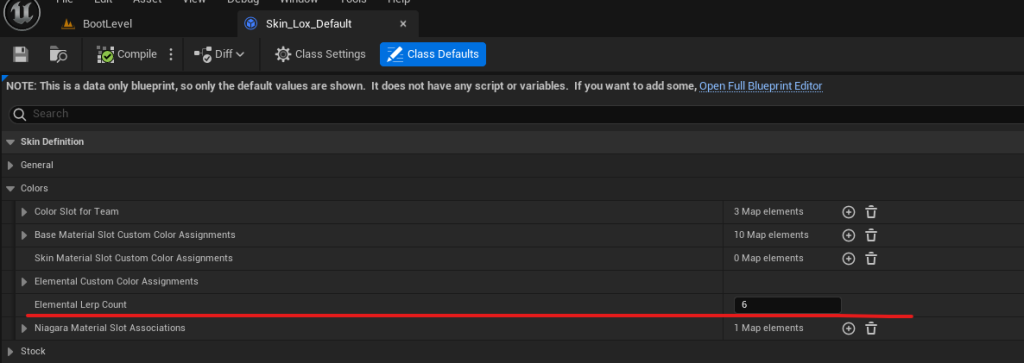
Task: Open Full Blueprint Editor link
Action: pyautogui.click(x=761, y=86)
